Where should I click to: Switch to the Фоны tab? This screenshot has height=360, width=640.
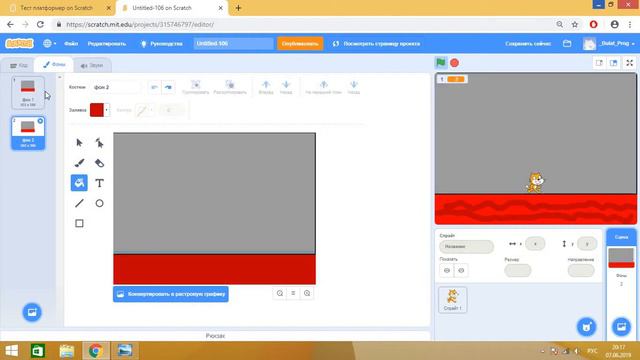pyautogui.click(x=54, y=64)
